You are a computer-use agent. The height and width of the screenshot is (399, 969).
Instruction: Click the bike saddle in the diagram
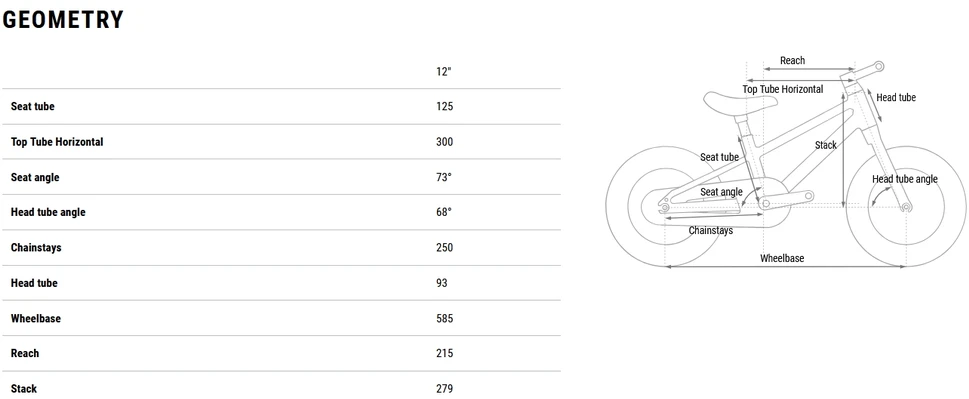pyautogui.click(x=738, y=102)
